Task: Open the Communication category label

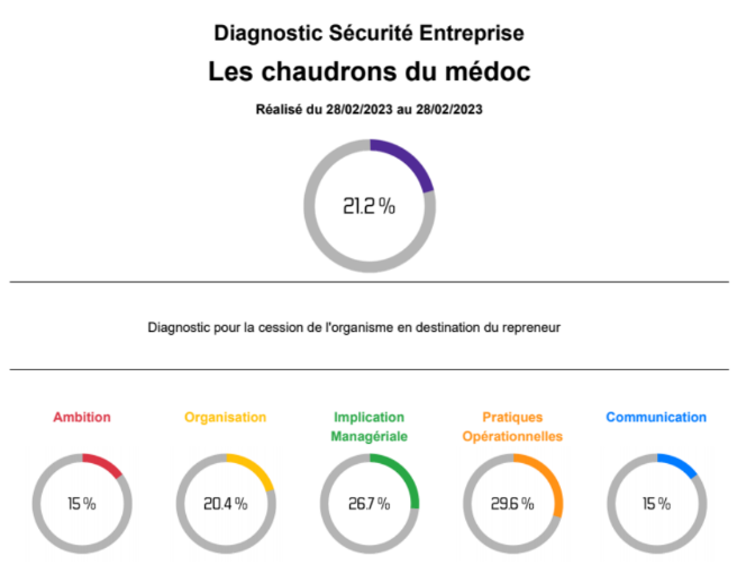Action: 656,417
